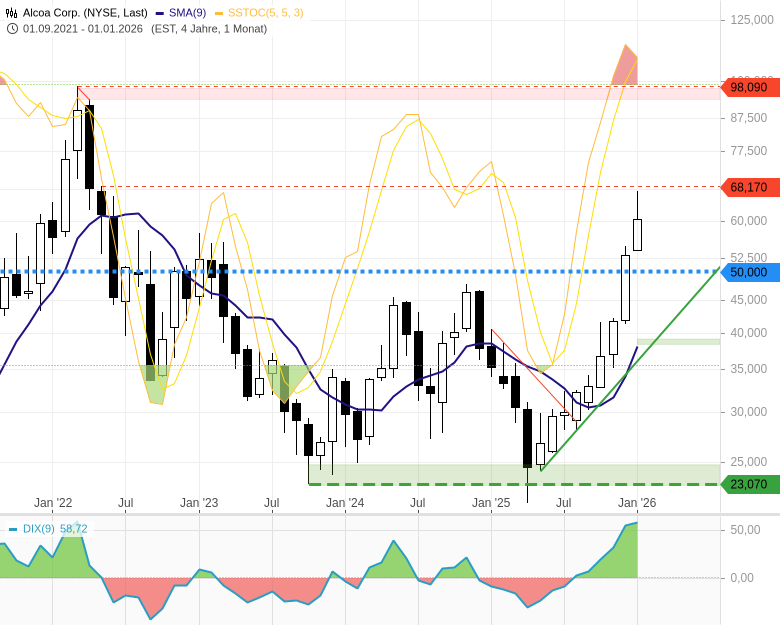Select the red 68,170 price tag
The image size is (780, 625).
(x=749, y=187)
